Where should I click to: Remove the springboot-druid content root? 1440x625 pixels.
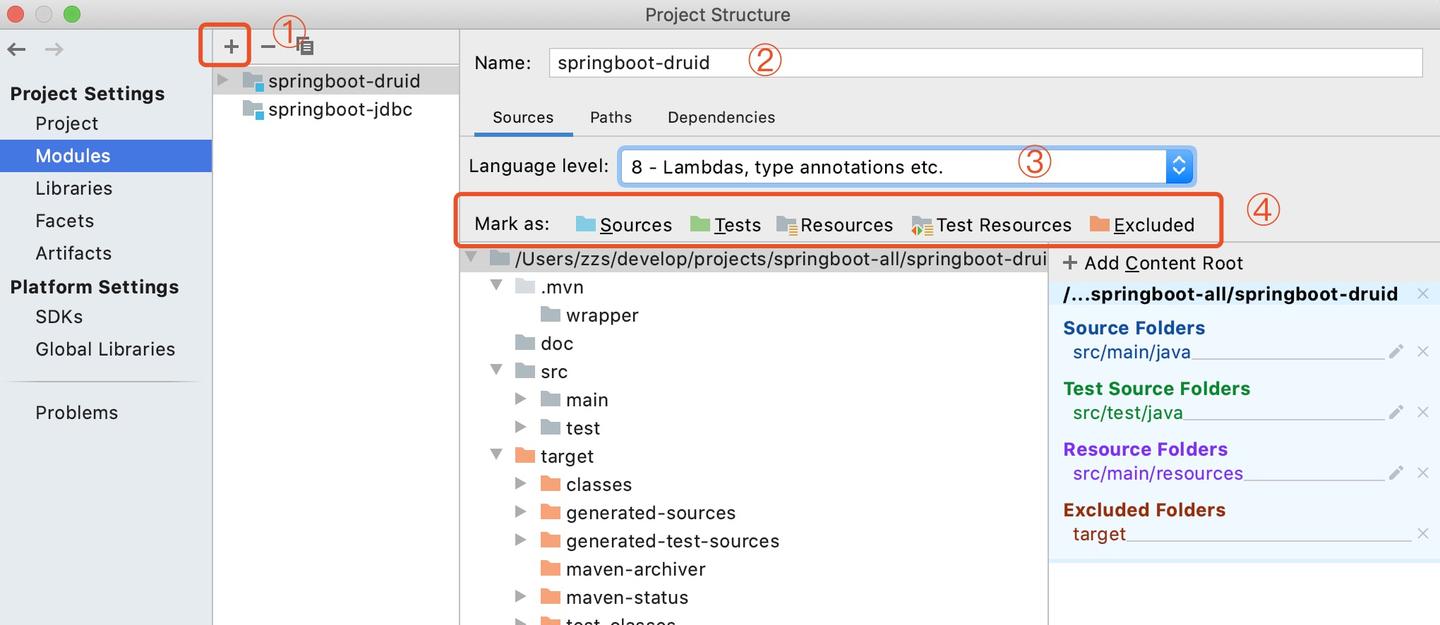point(1423,293)
